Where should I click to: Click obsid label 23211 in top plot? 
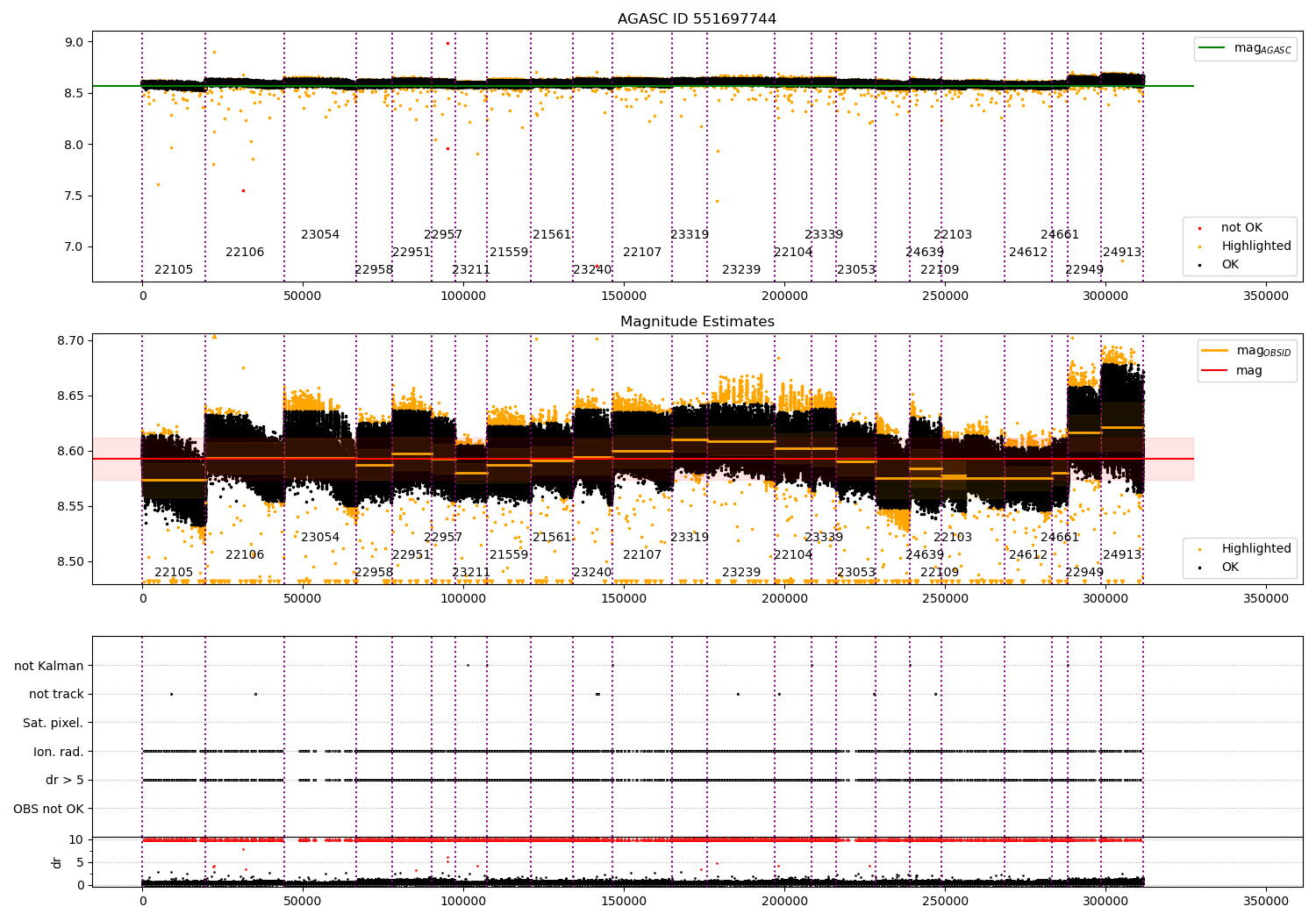pos(471,270)
